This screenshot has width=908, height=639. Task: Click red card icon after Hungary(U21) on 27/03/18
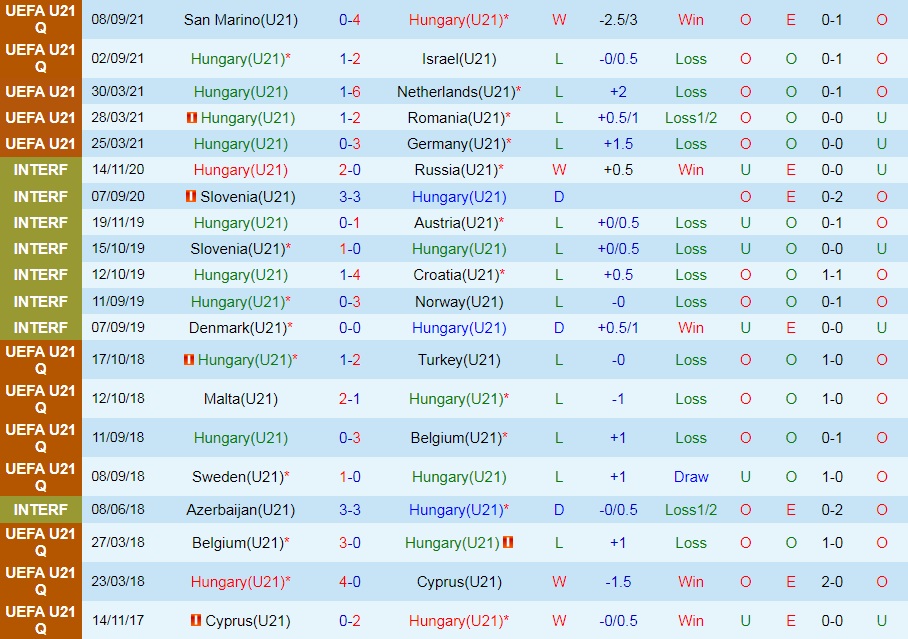click(x=508, y=542)
